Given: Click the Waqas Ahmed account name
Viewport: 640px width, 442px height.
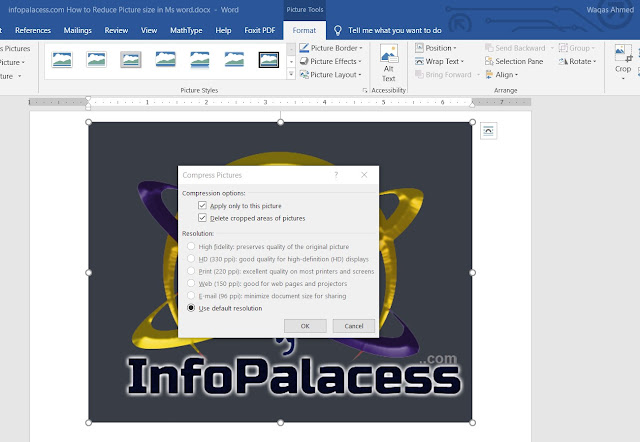Looking at the screenshot, I should point(610,10).
